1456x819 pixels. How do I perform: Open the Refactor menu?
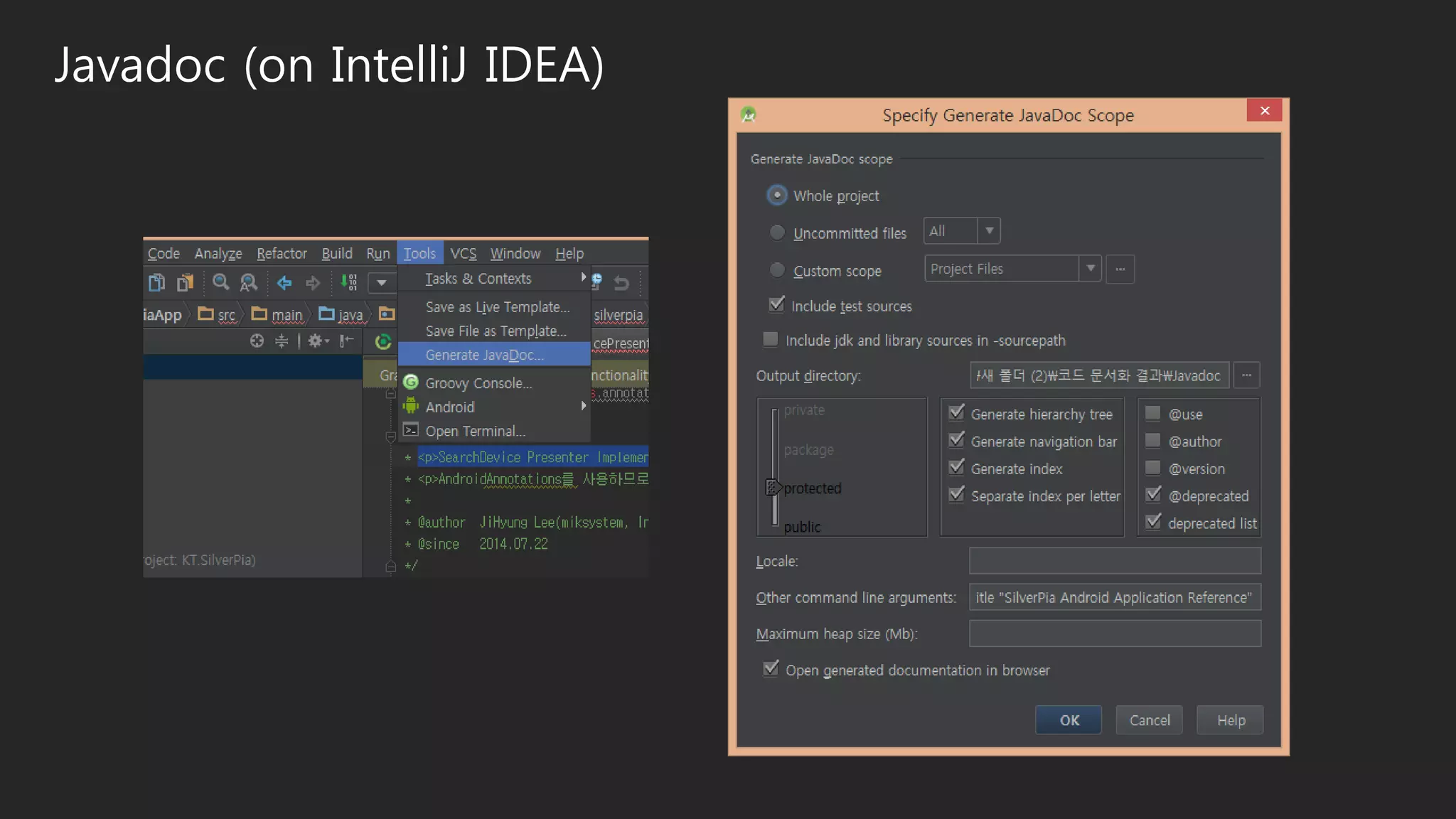(x=282, y=253)
